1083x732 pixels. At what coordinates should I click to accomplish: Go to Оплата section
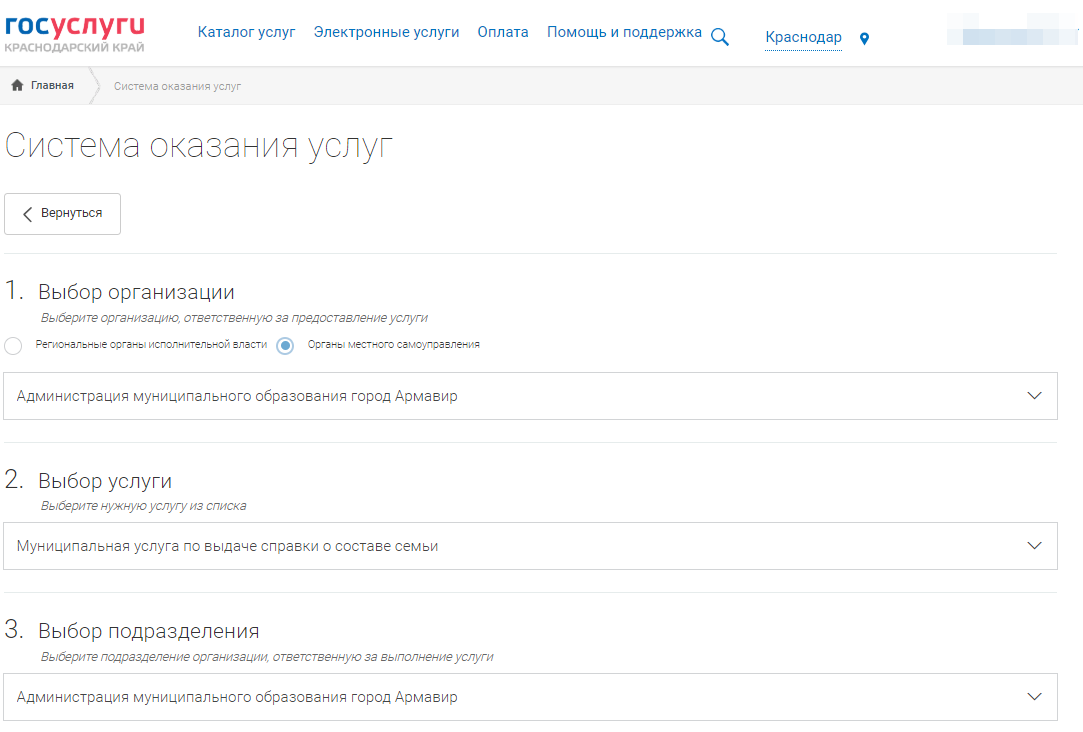click(503, 32)
